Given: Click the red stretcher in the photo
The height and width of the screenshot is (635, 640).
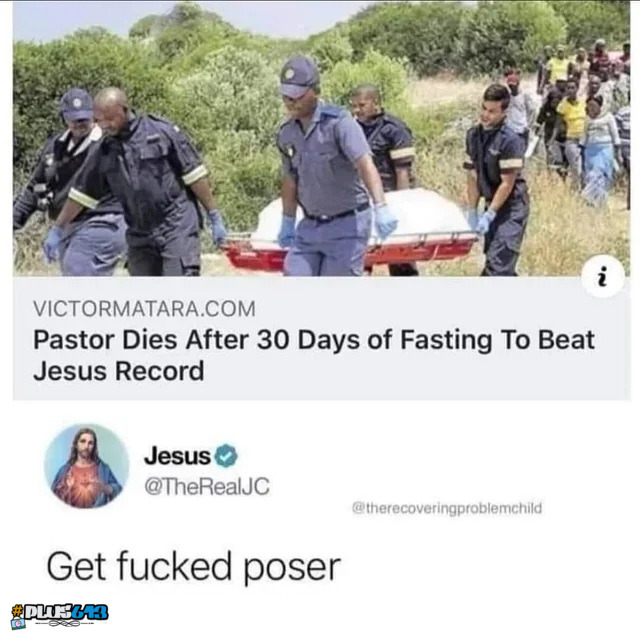Looking at the screenshot, I should [349, 251].
